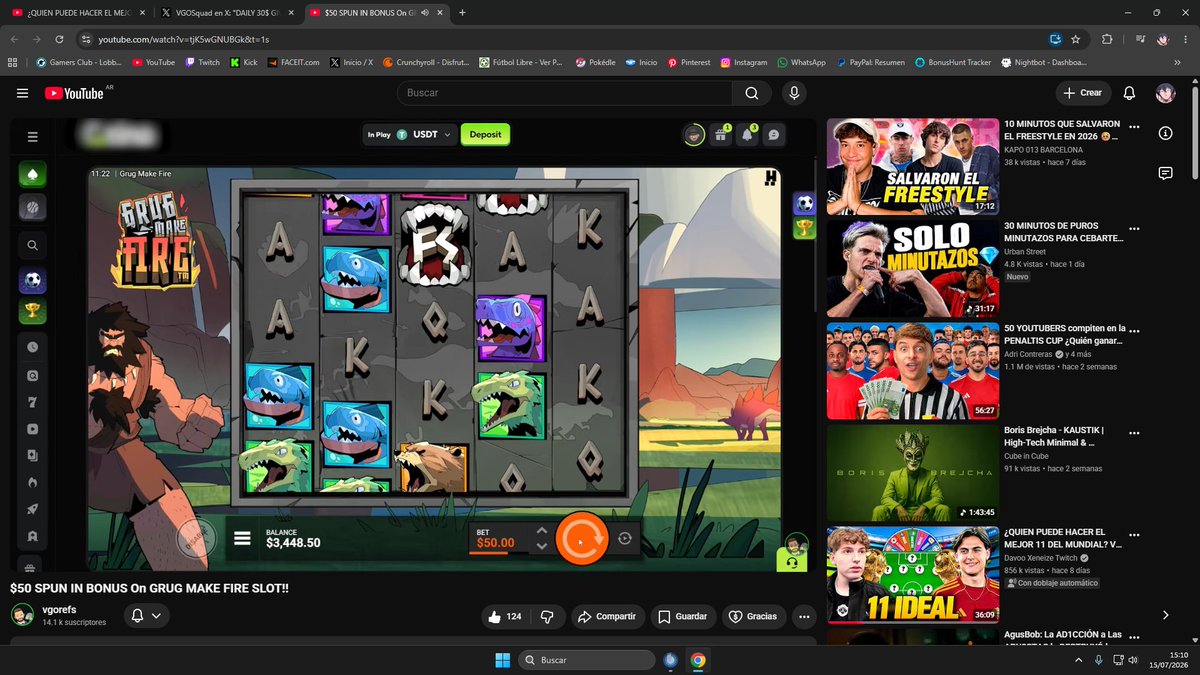Open SOLO MINUTAZOS thumbnail
This screenshot has height=675, width=1200.
(913, 268)
